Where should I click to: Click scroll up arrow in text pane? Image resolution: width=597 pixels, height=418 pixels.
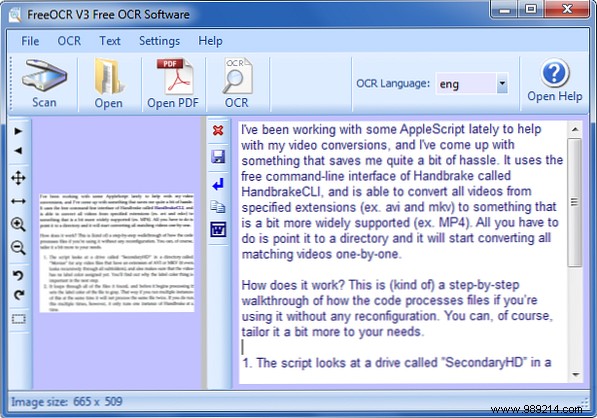[575, 130]
